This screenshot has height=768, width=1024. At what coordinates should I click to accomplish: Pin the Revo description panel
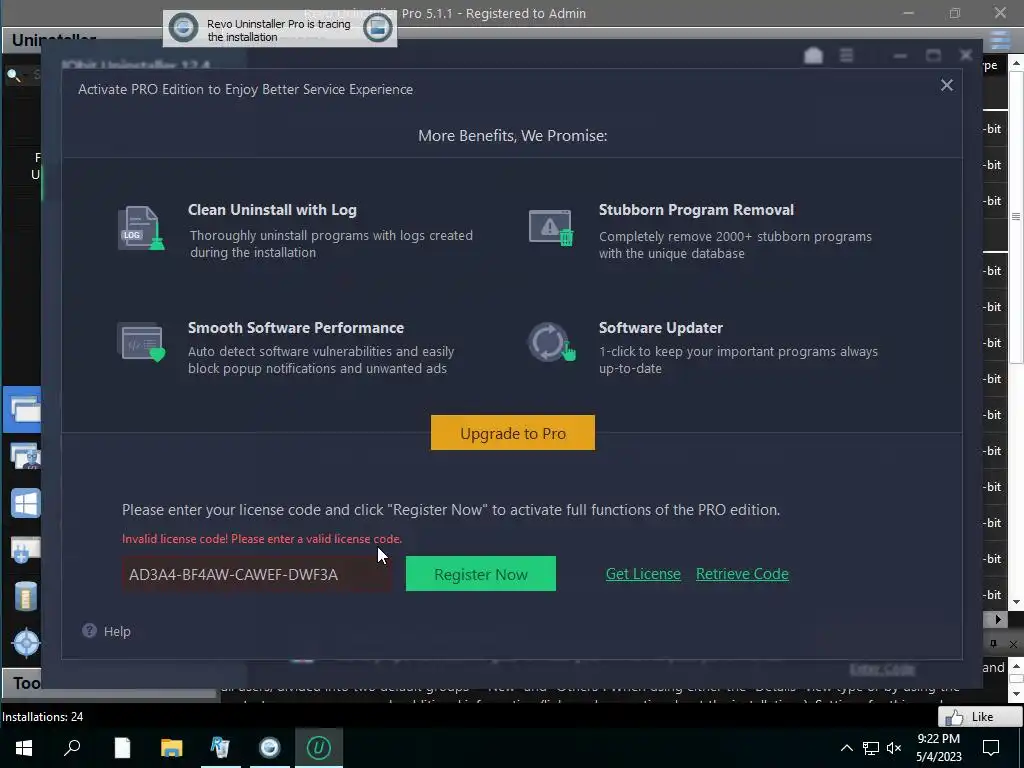(993, 644)
